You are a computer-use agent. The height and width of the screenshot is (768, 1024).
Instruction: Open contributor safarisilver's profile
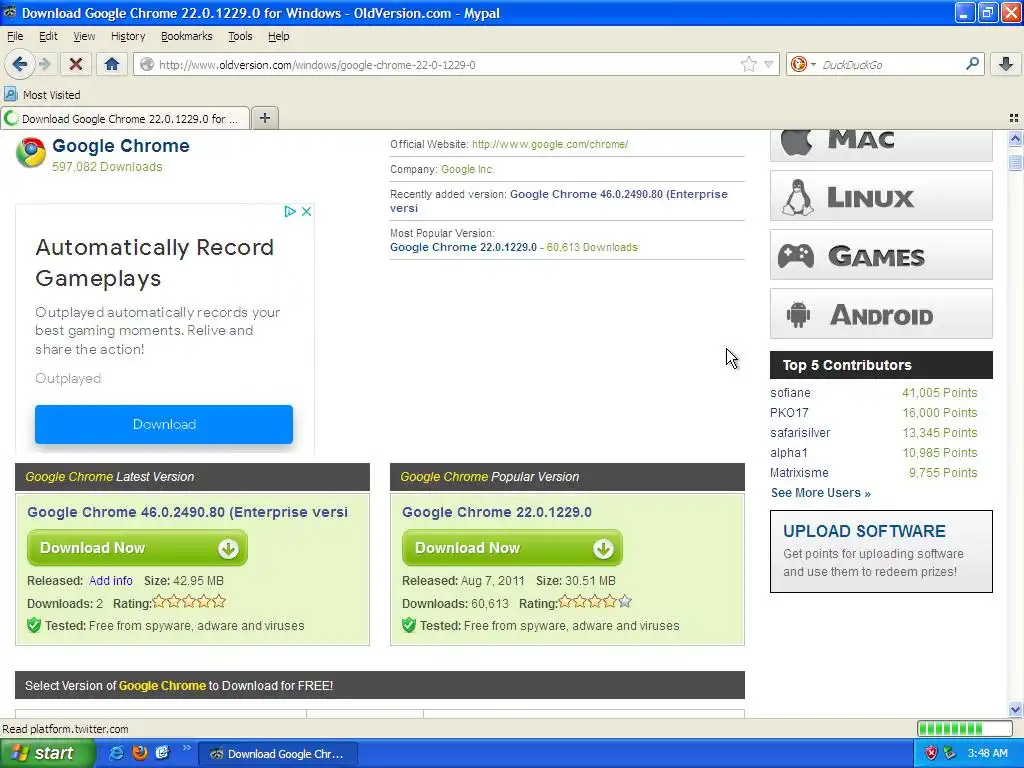800,433
